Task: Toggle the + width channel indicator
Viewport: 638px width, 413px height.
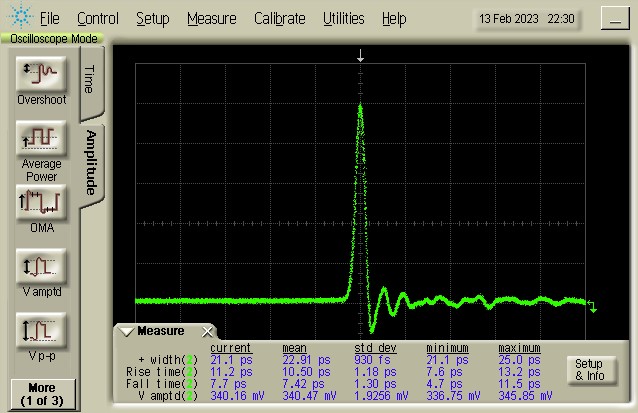Action: (191, 359)
